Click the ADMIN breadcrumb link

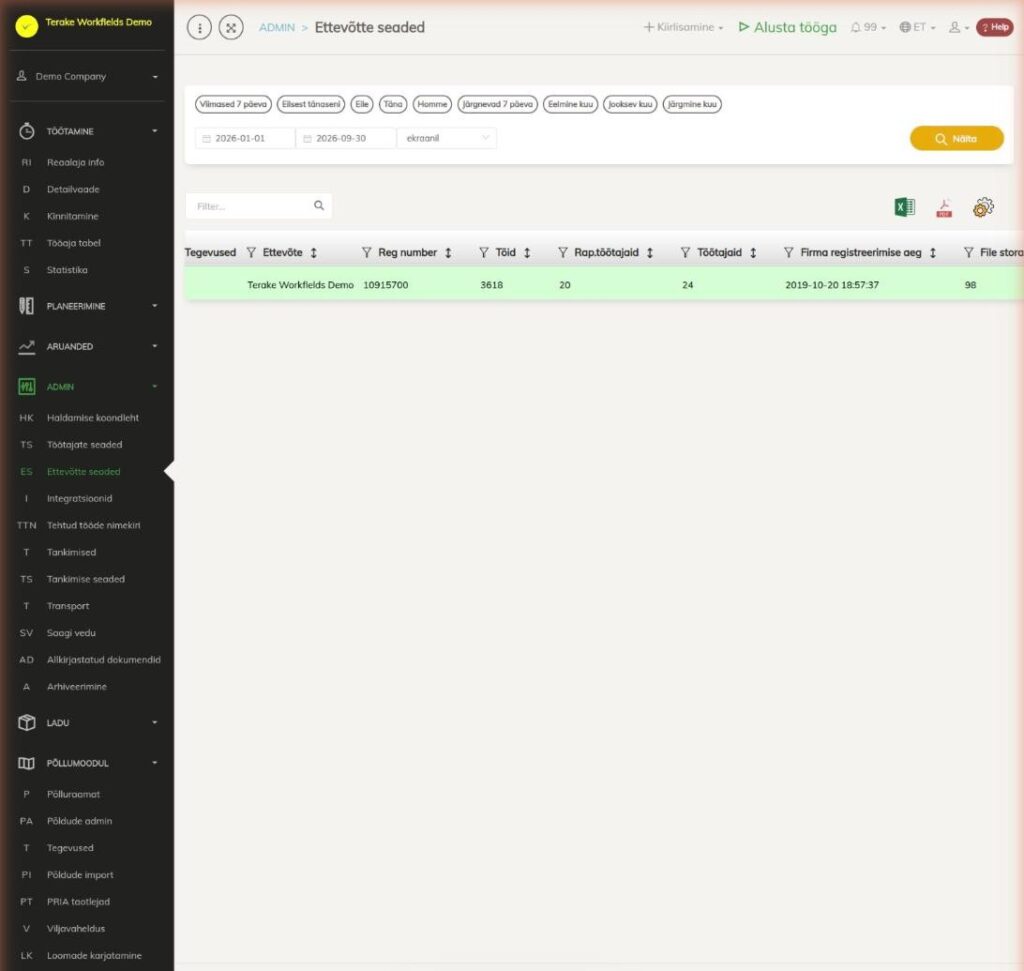click(x=277, y=27)
